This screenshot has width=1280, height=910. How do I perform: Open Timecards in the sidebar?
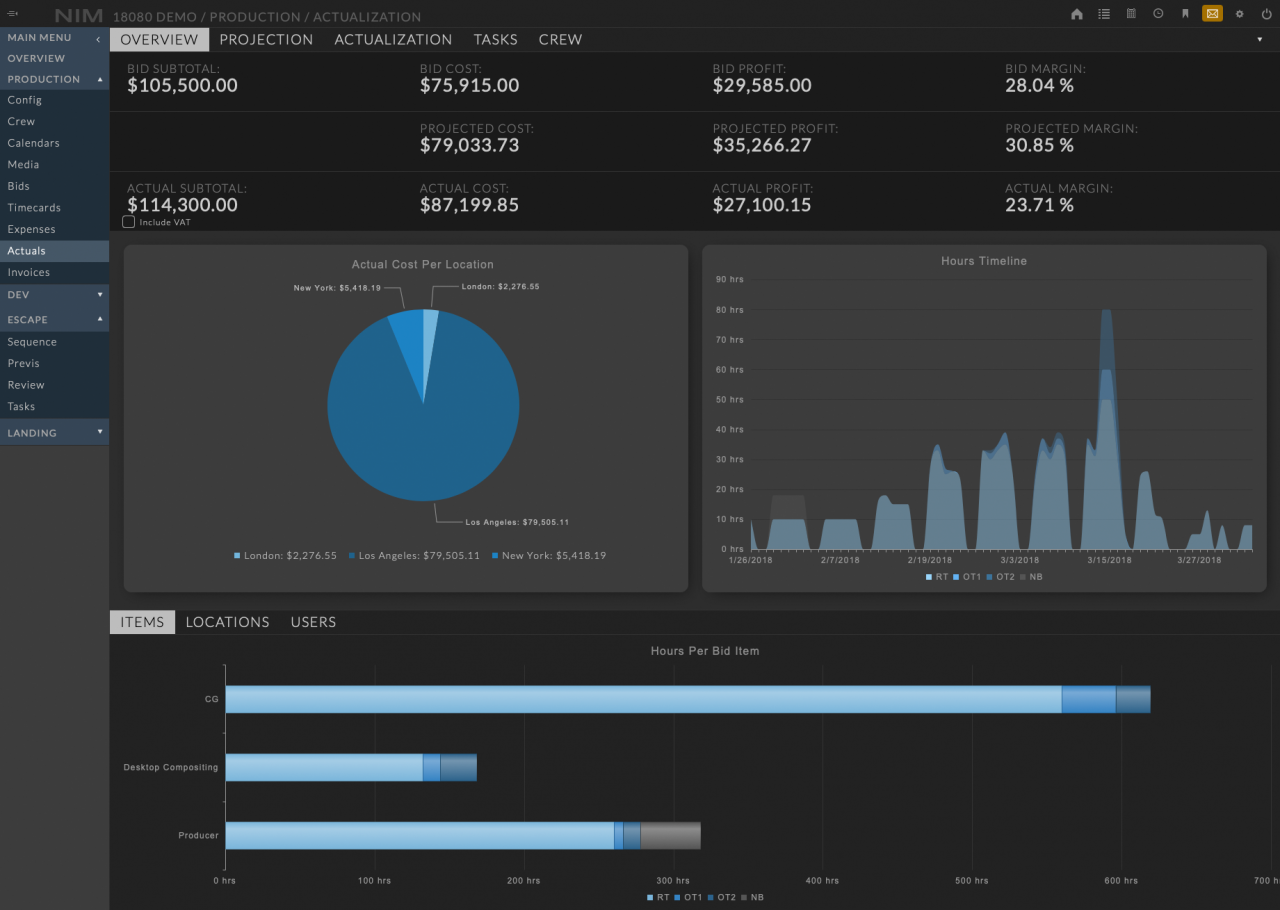pos(34,208)
